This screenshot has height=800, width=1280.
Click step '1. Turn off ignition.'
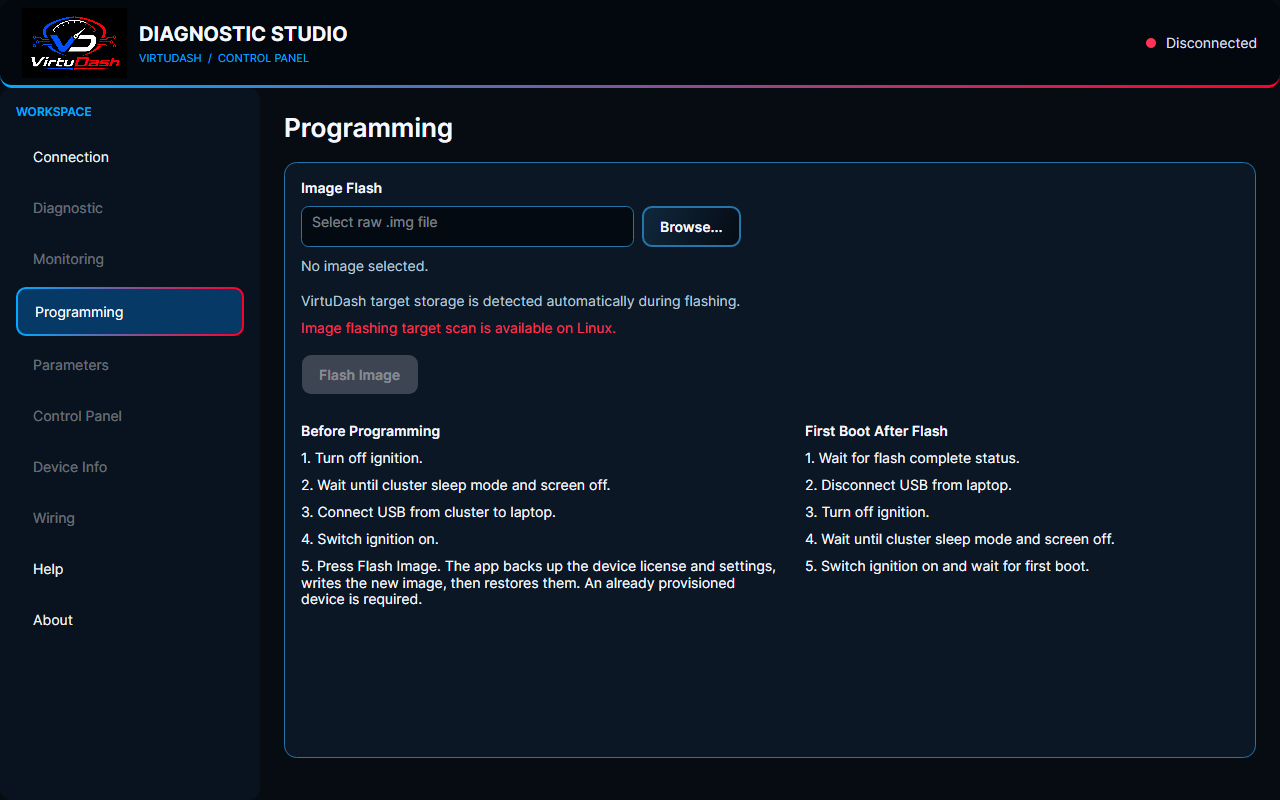tap(362, 458)
